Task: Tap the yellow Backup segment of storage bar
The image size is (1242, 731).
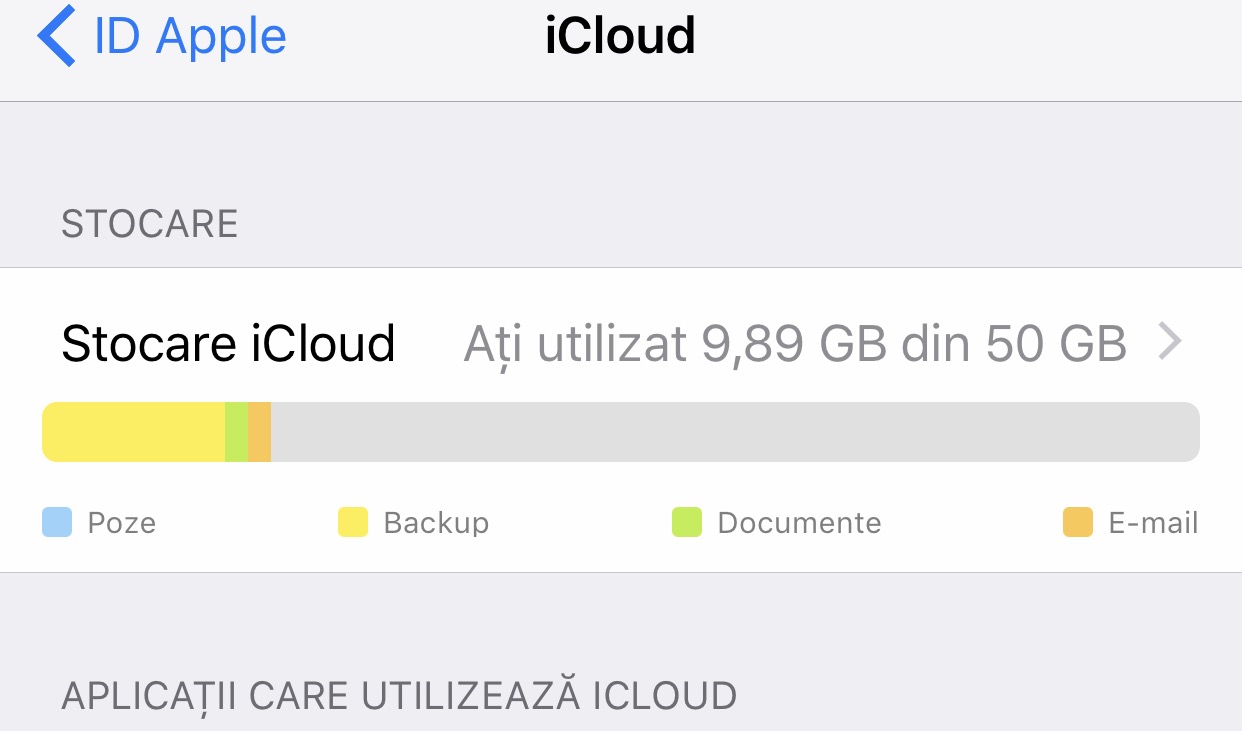Action: 133,432
